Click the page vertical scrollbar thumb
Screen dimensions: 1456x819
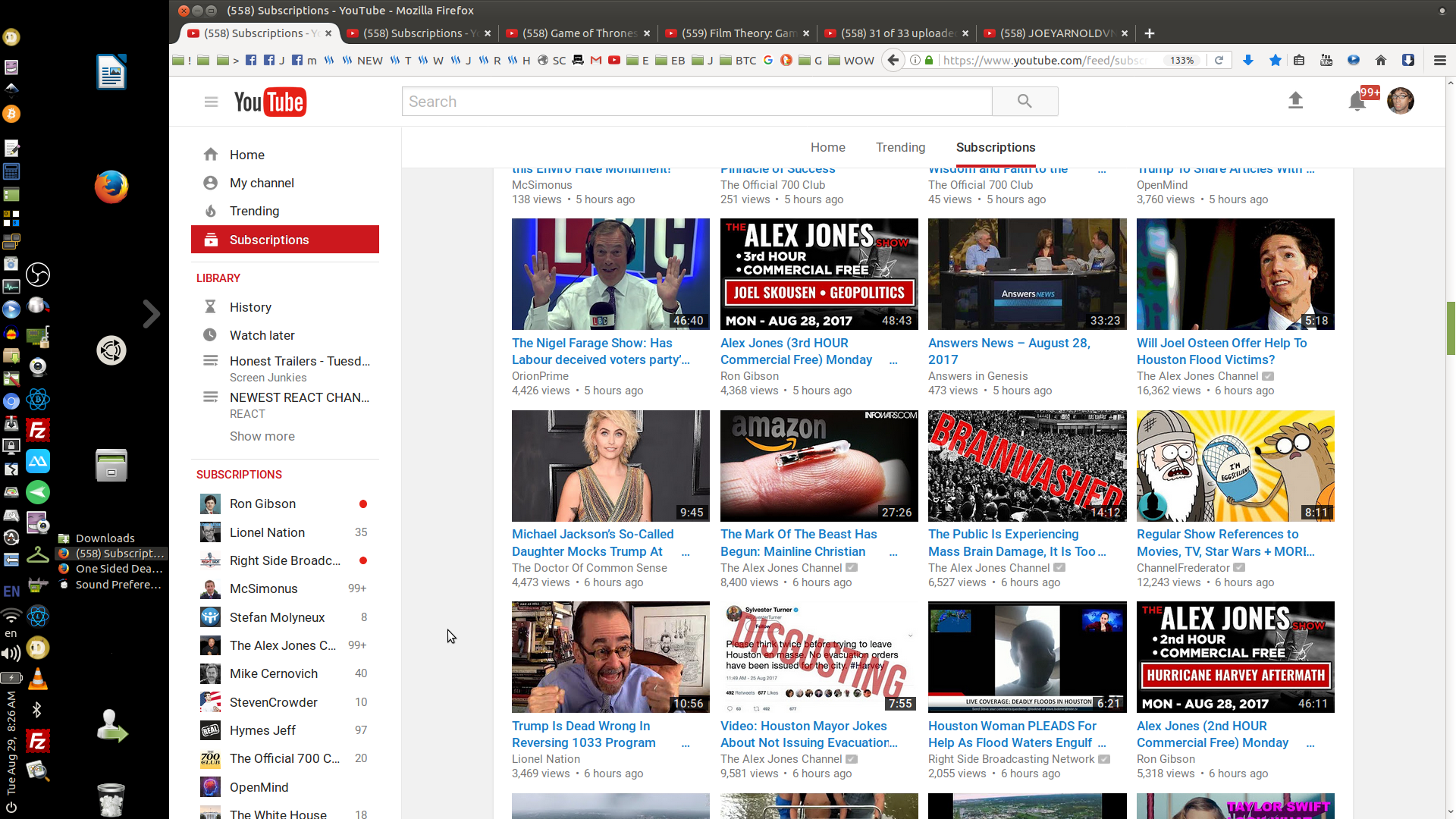[x=1451, y=328]
